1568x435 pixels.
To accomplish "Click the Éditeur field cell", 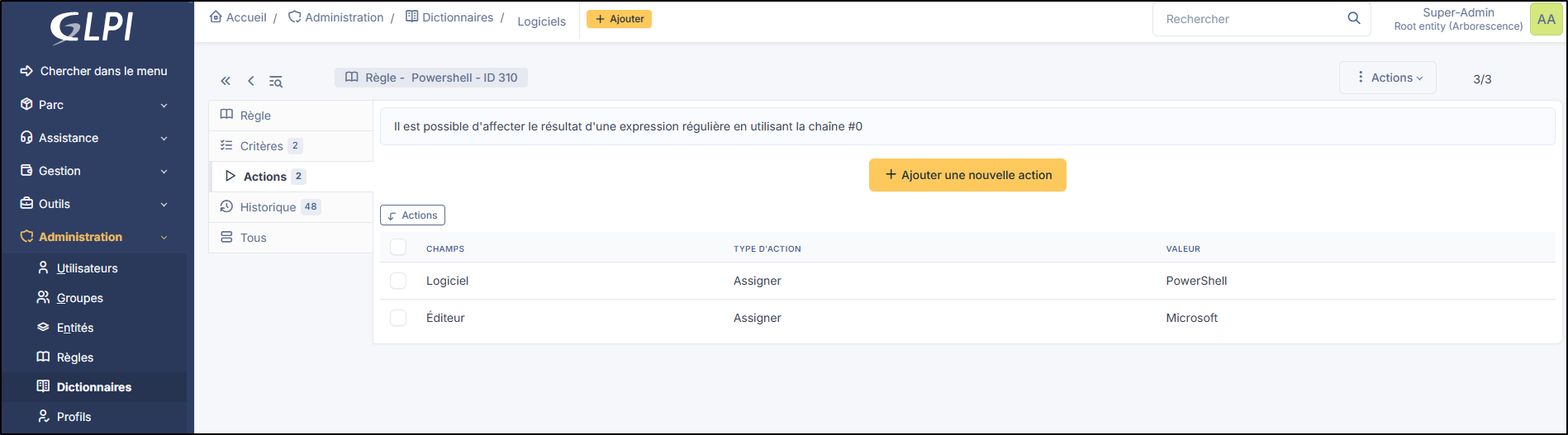I will tap(445, 318).
